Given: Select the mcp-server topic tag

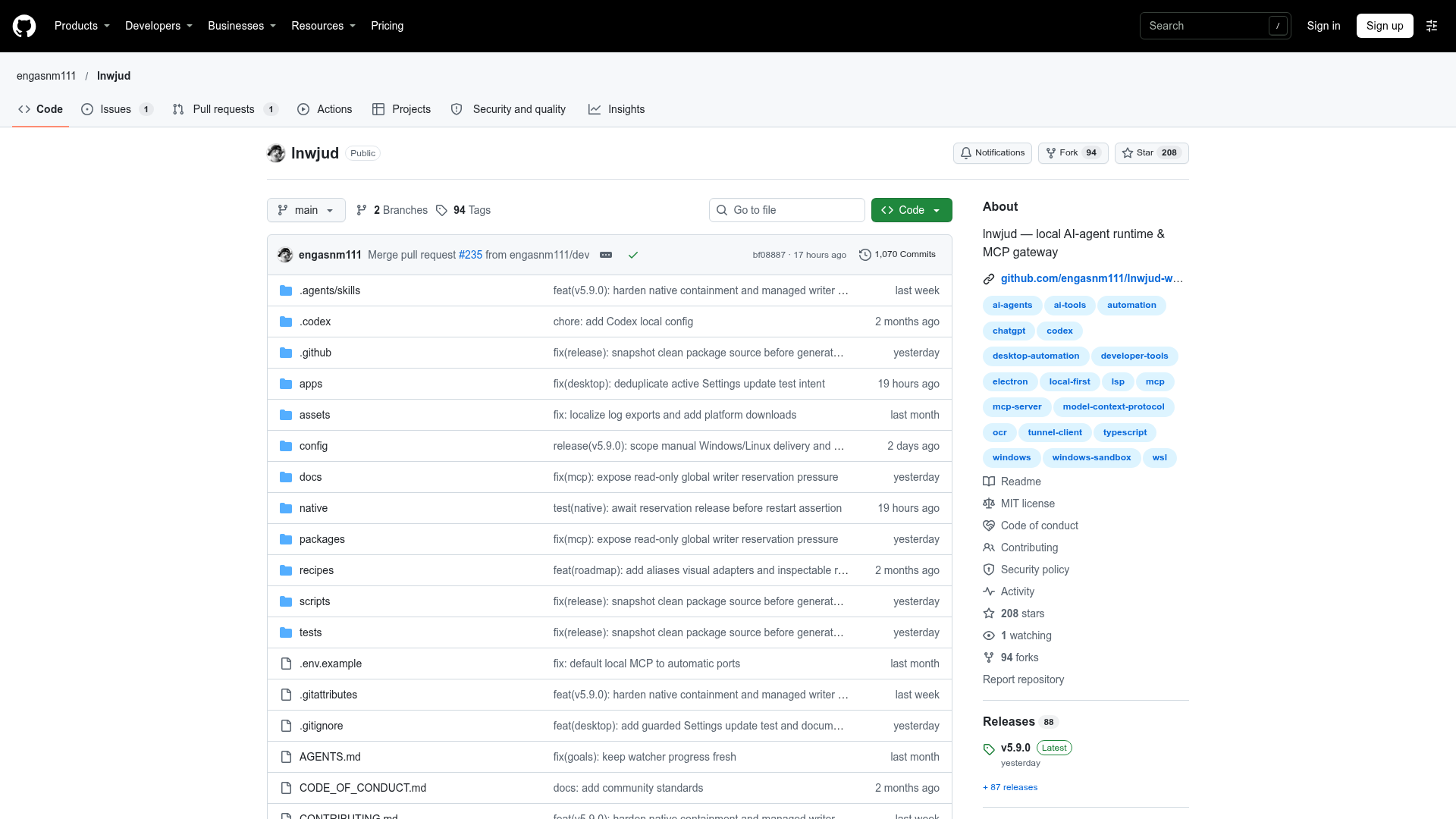Looking at the screenshot, I should [1017, 407].
